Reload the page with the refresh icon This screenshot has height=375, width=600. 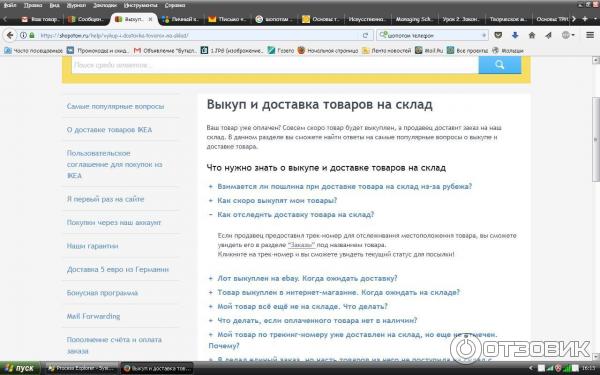pos(365,35)
